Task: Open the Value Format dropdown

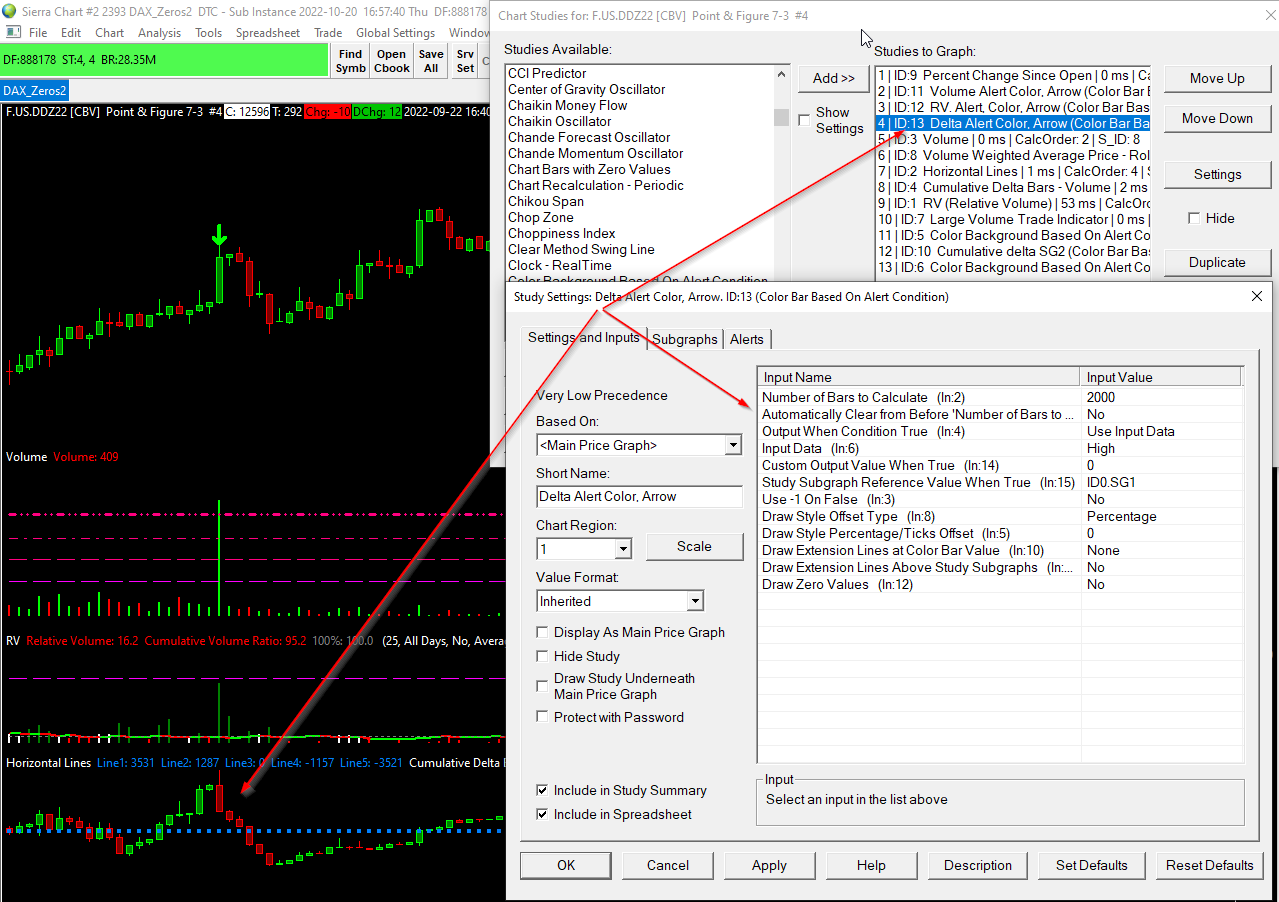Action: coord(695,601)
